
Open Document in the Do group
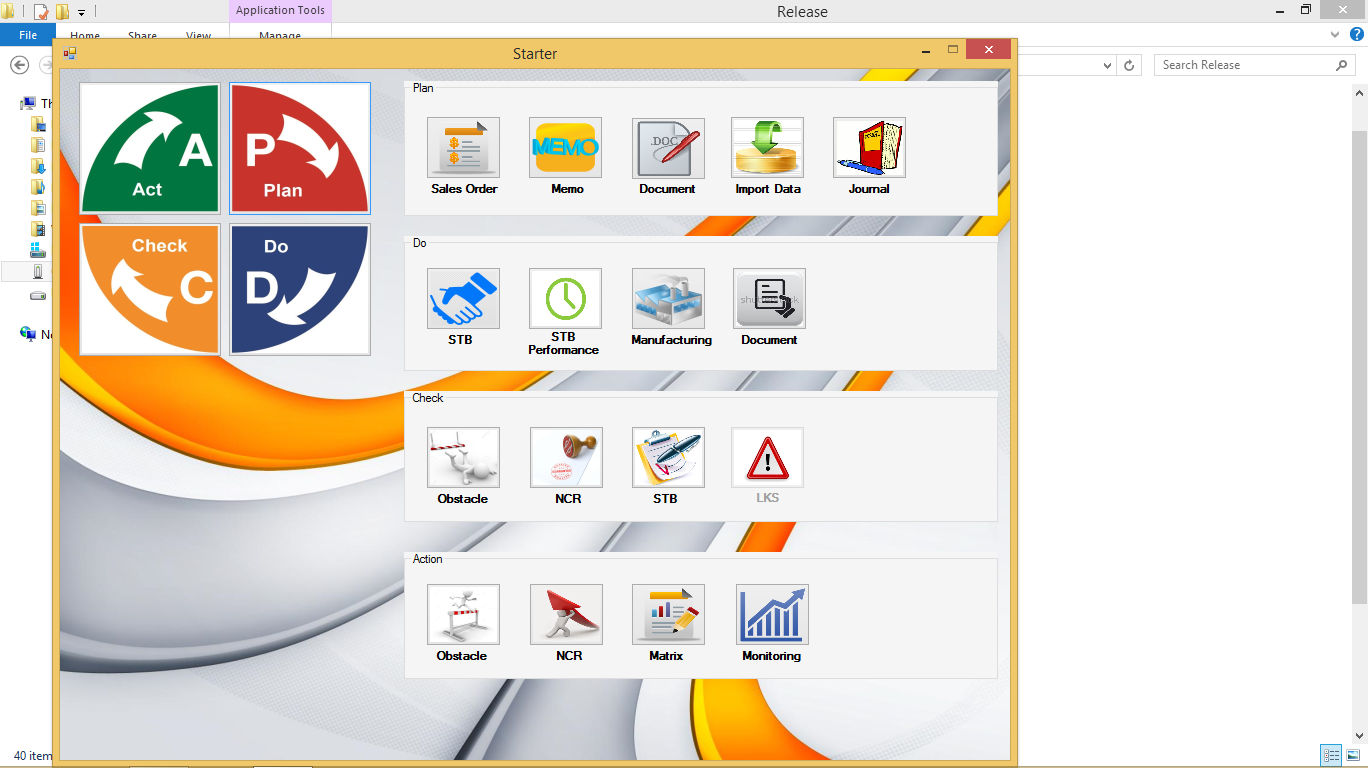coord(769,298)
